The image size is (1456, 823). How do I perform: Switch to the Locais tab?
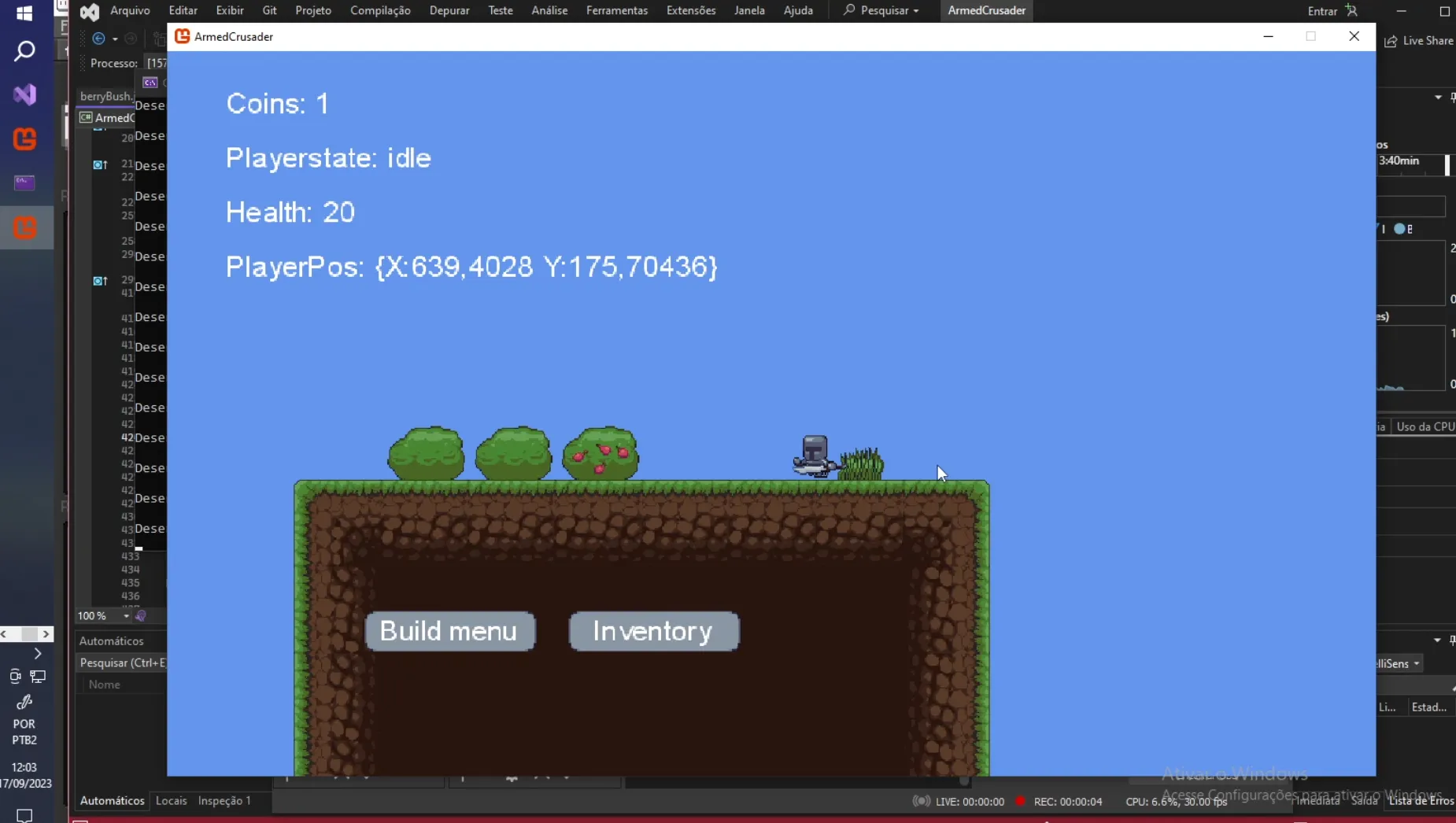171,800
